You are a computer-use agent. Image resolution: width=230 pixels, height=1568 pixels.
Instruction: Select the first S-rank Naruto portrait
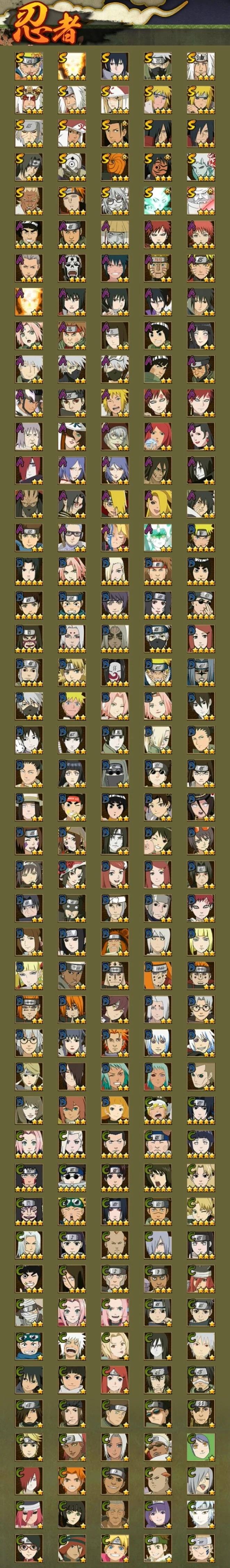click(28, 66)
